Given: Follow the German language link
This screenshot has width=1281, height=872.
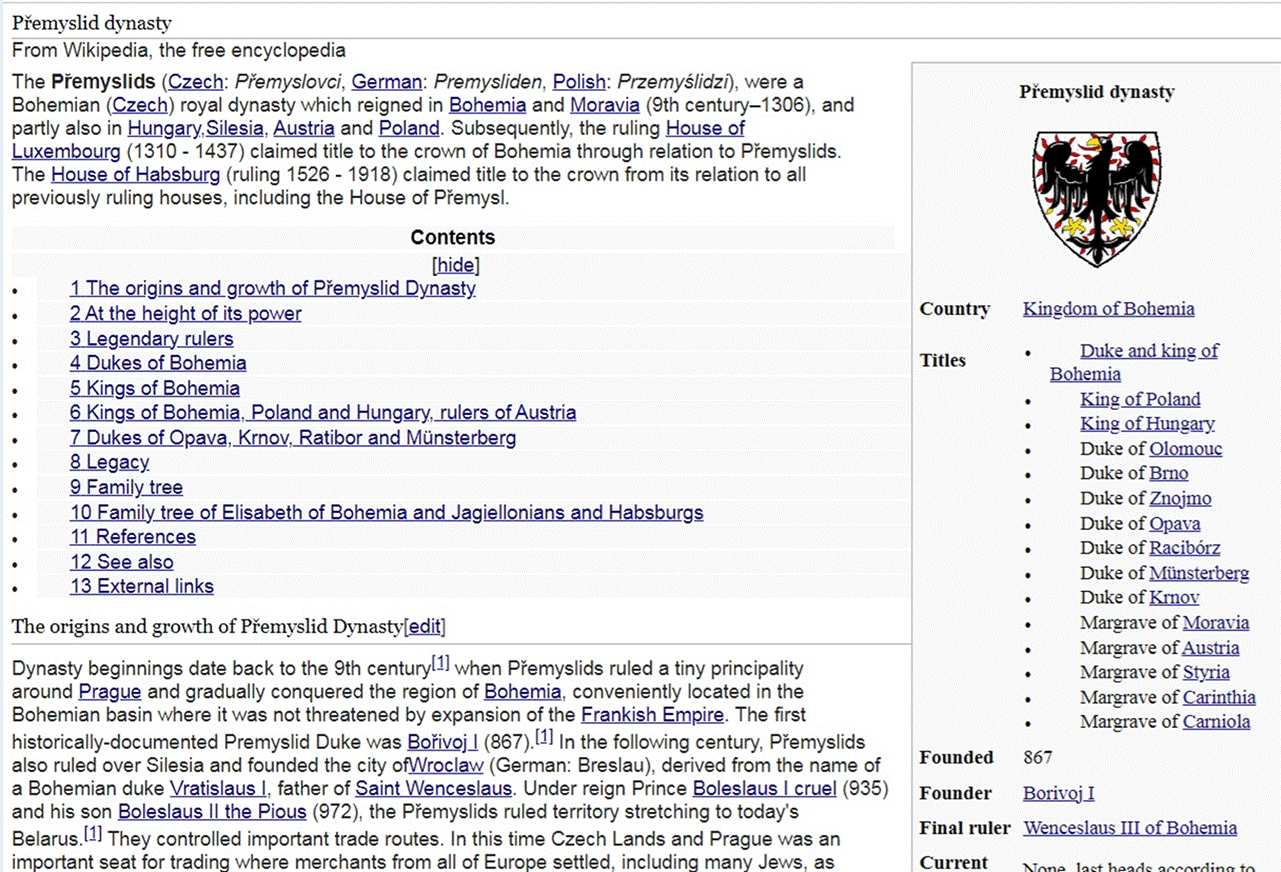Looking at the screenshot, I should [x=386, y=81].
